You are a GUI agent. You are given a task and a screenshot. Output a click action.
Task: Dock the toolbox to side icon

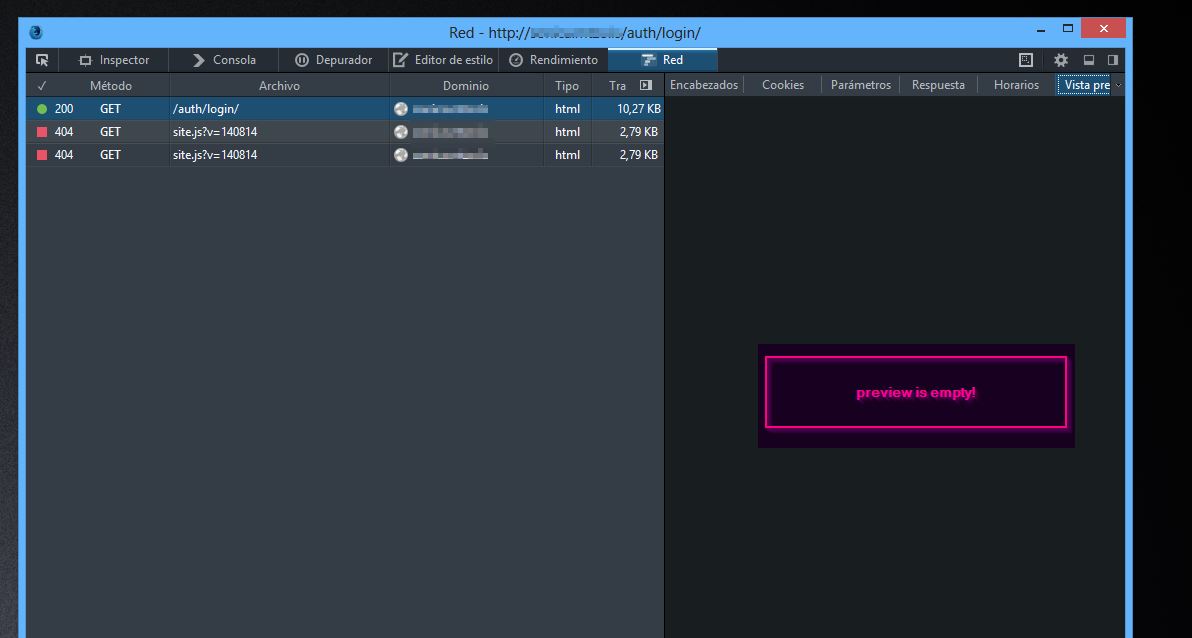point(1113,60)
